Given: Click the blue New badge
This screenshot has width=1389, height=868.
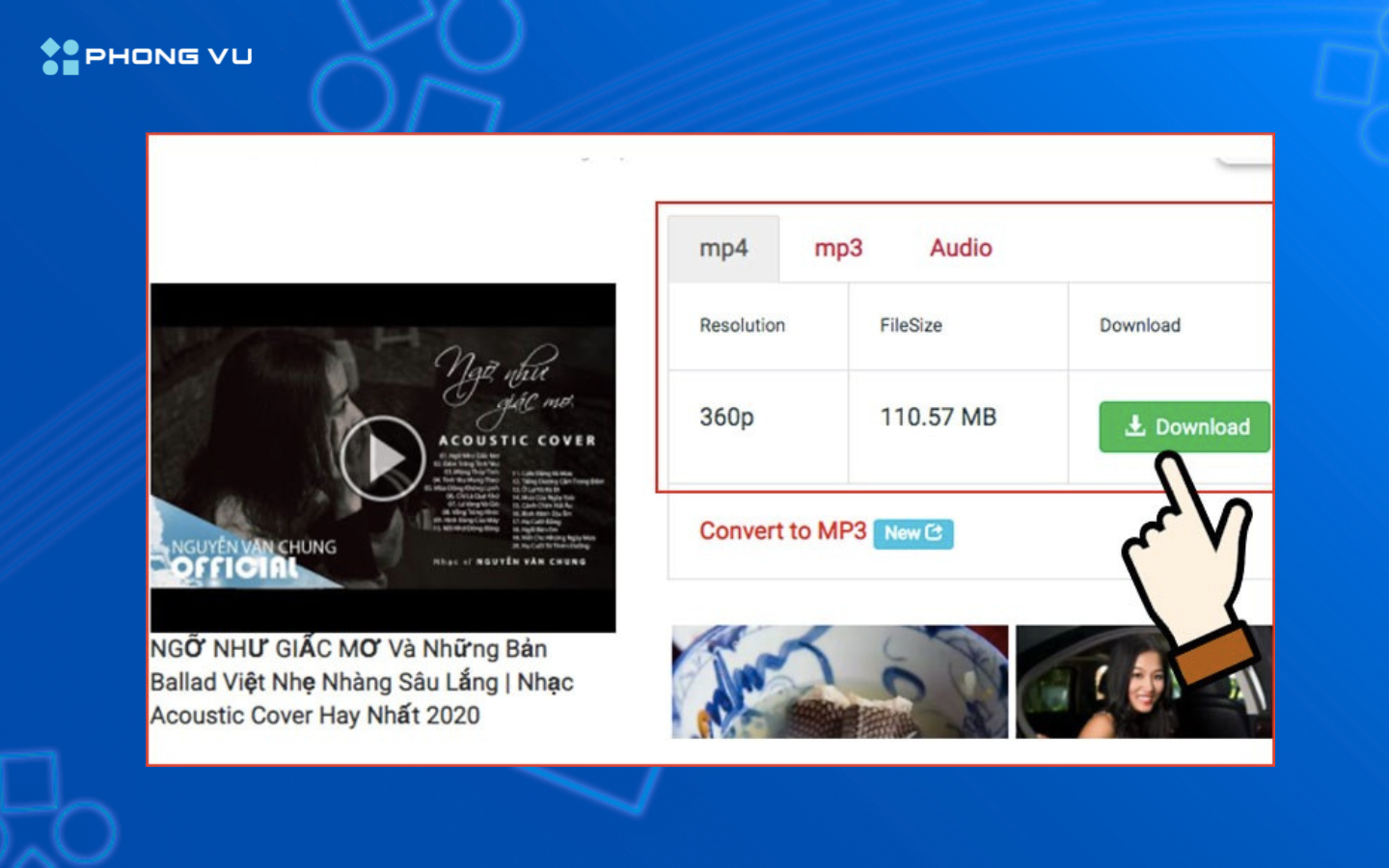Looking at the screenshot, I should point(912,533).
